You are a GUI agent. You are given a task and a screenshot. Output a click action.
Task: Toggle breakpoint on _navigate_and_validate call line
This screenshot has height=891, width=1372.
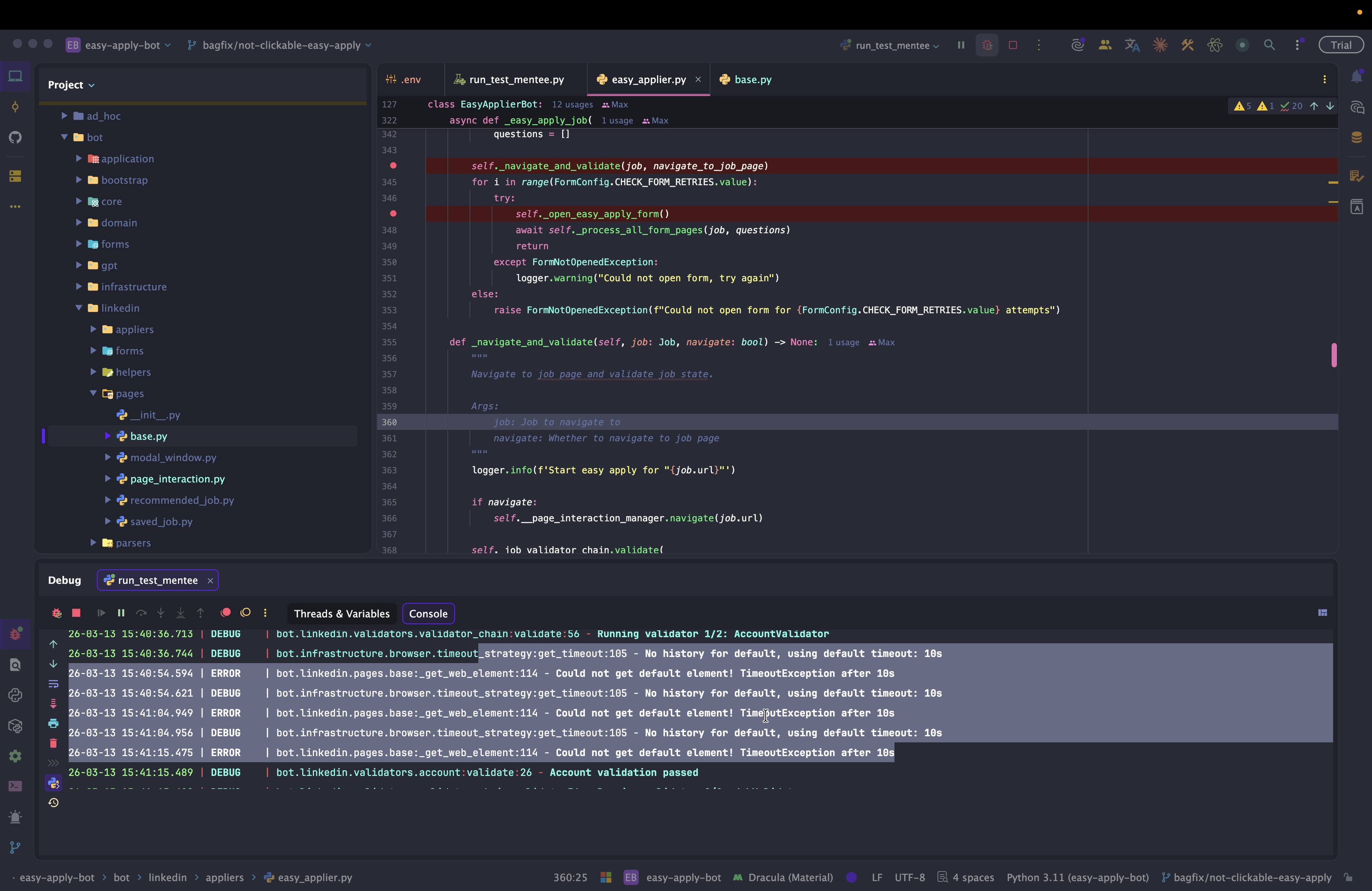[x=393, y=166]
